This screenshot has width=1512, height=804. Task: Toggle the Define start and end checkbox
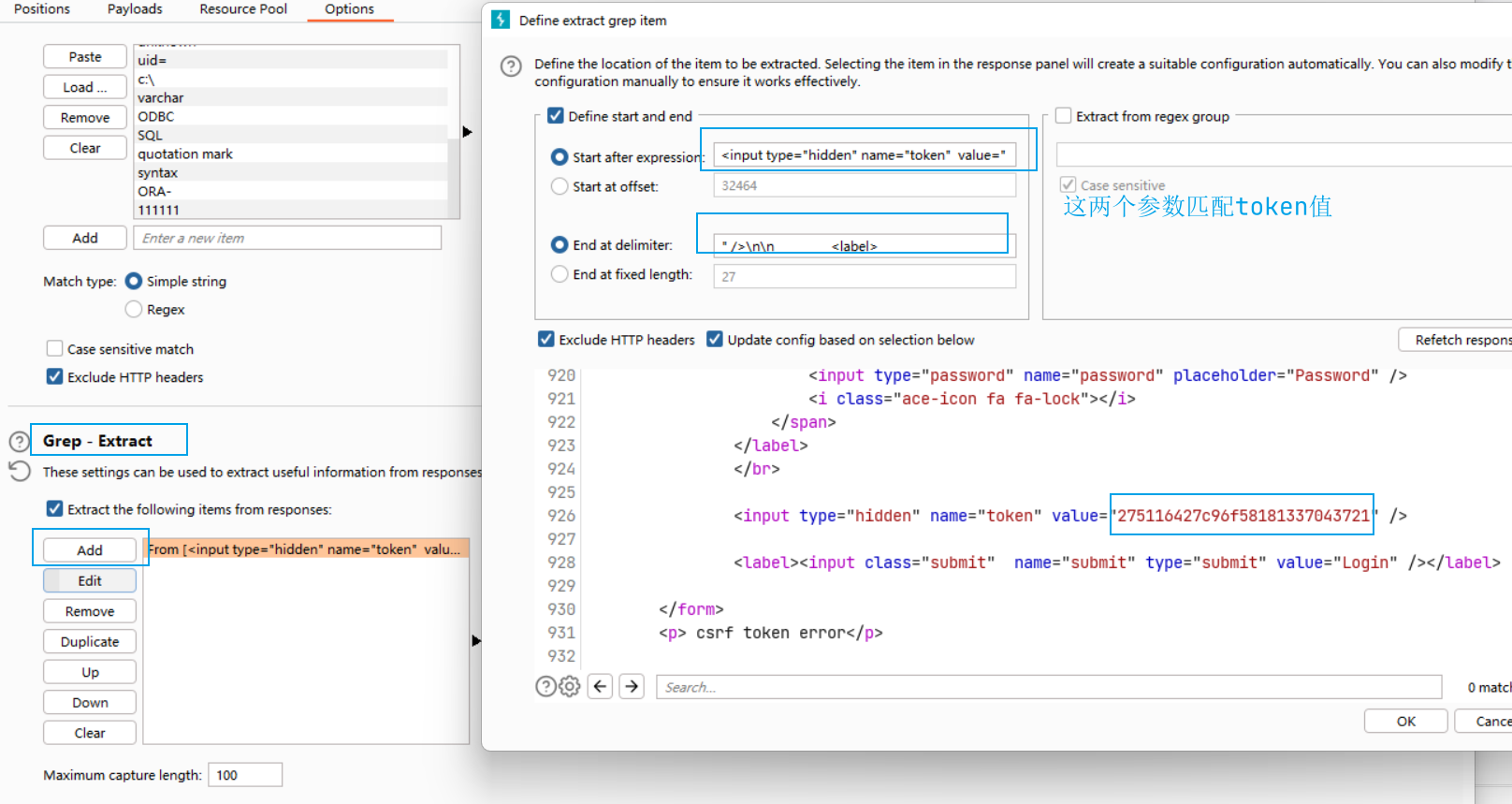pos(556,116)
